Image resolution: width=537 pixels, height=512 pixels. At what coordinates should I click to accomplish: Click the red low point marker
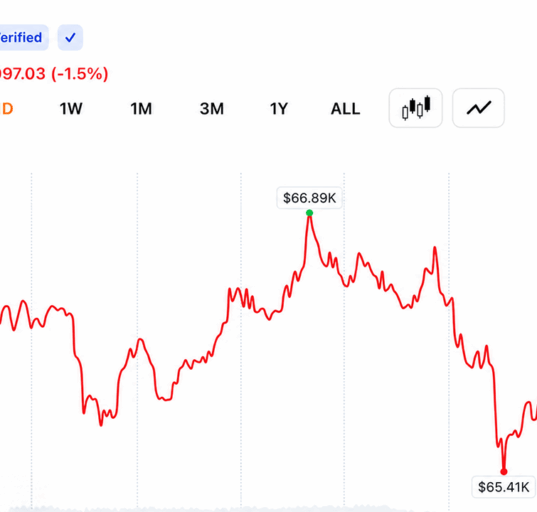click(503, 472)
